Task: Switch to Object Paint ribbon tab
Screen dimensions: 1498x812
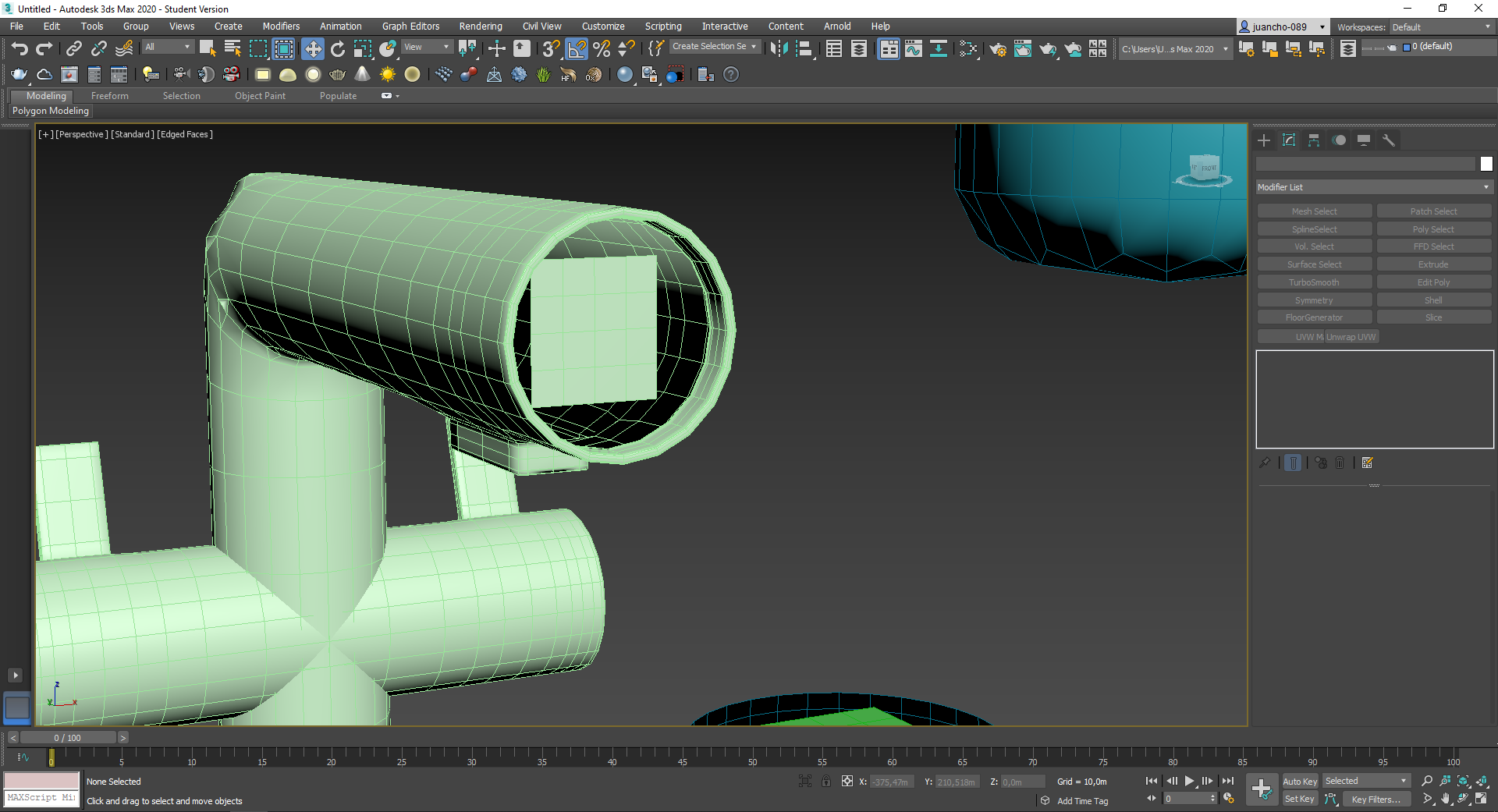Action: 260,96
